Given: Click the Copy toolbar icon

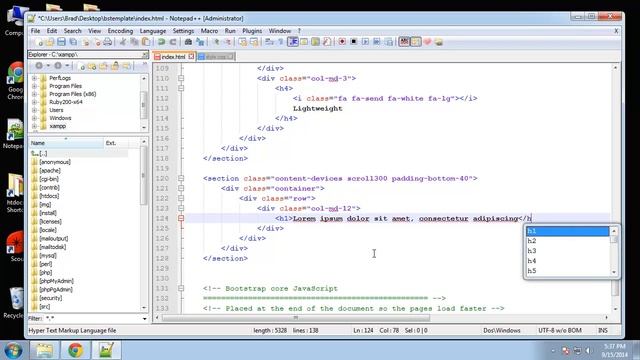Looking at the screenshot, I should (x=134, y=42).
